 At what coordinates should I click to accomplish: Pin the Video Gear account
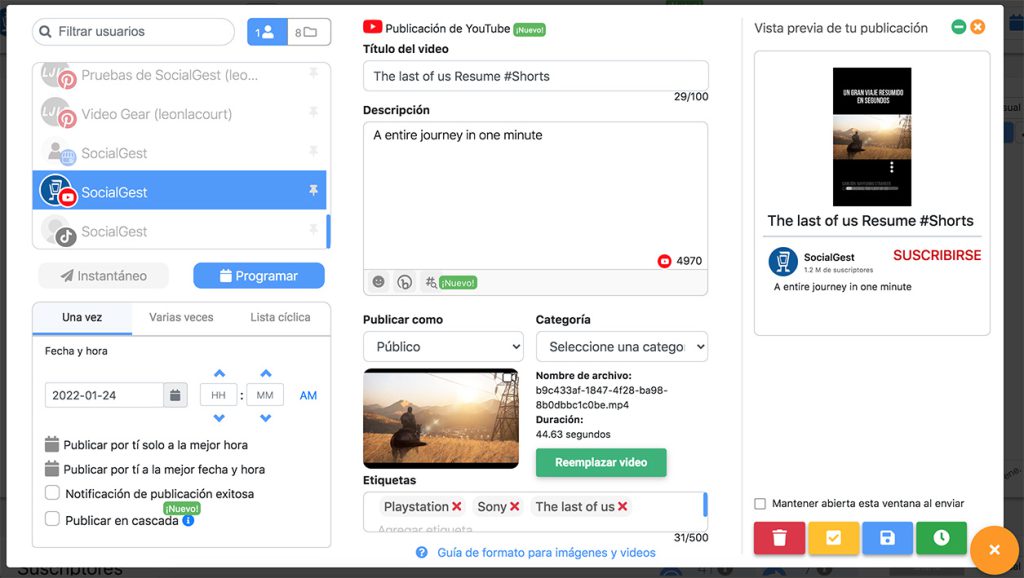(x=313, y=112)
